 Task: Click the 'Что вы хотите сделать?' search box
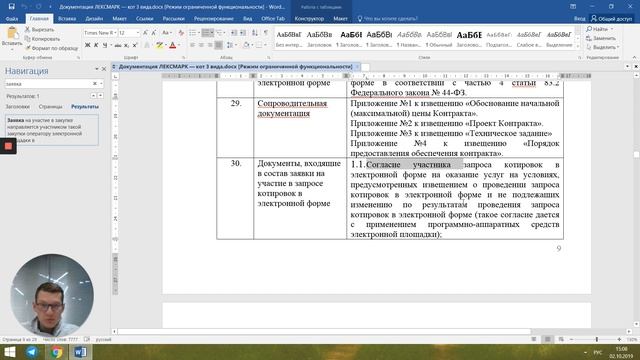(387, 19)
